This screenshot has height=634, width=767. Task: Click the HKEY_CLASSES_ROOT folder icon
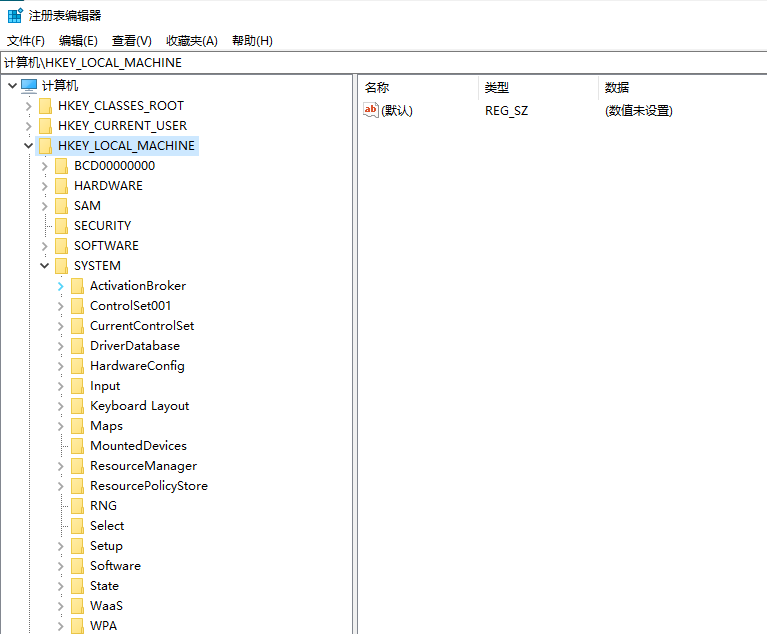pyautogui.click(x=45, y=106)
